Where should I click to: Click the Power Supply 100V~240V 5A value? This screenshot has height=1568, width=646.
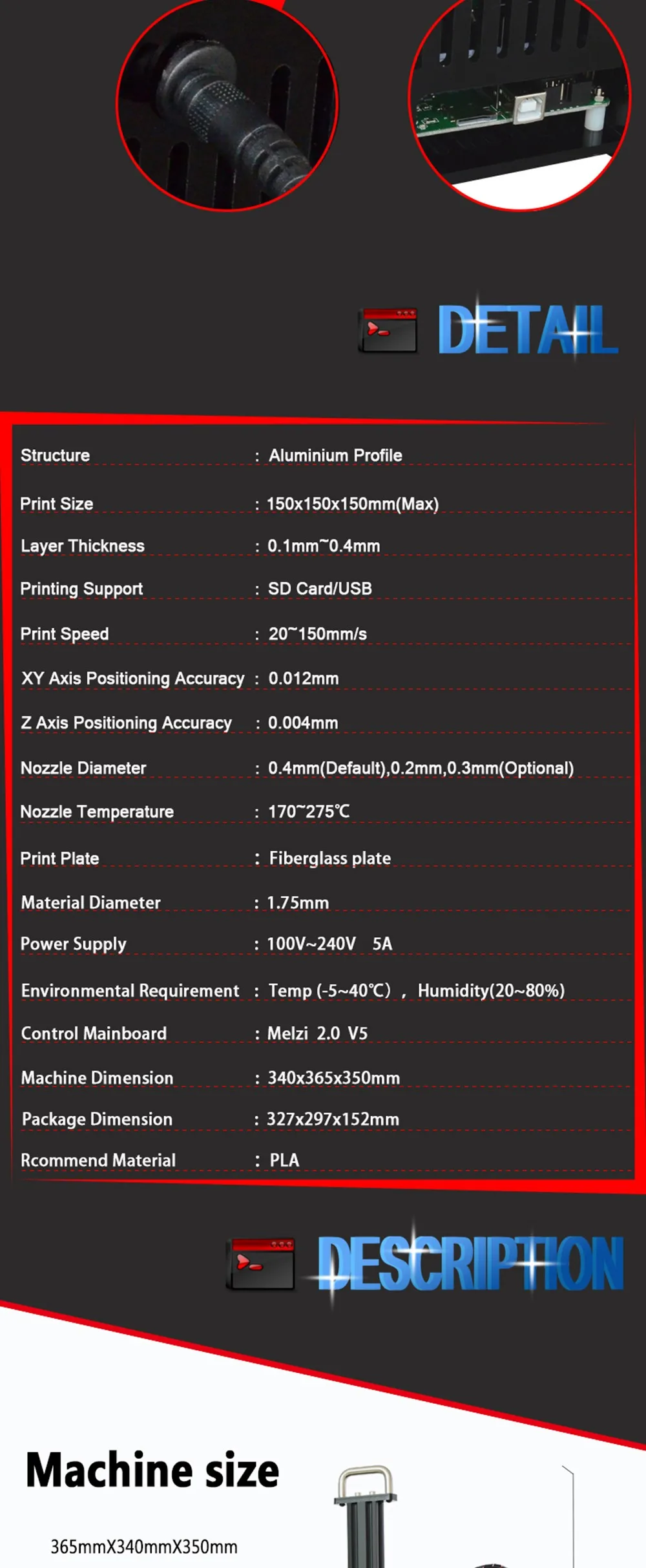pyautogui.click(x=329, y=944)
